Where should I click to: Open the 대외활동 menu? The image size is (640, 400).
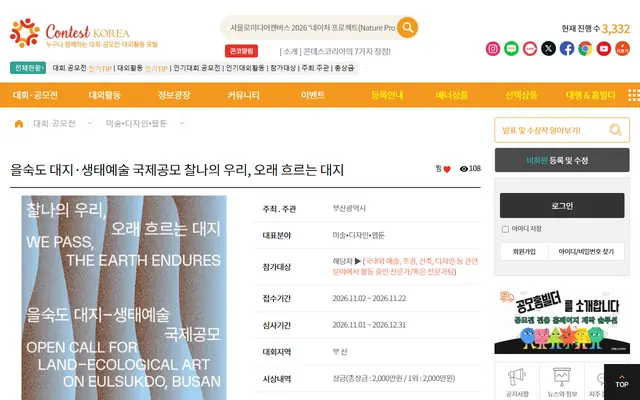pos(104,95)
